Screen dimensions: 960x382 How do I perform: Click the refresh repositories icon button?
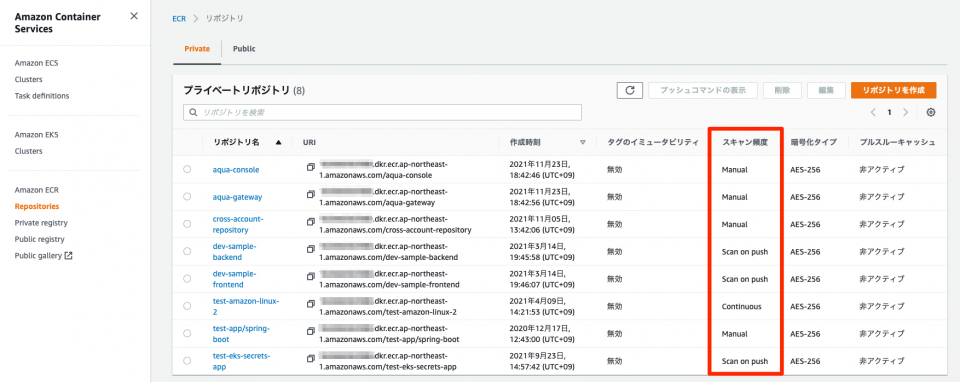629,91
